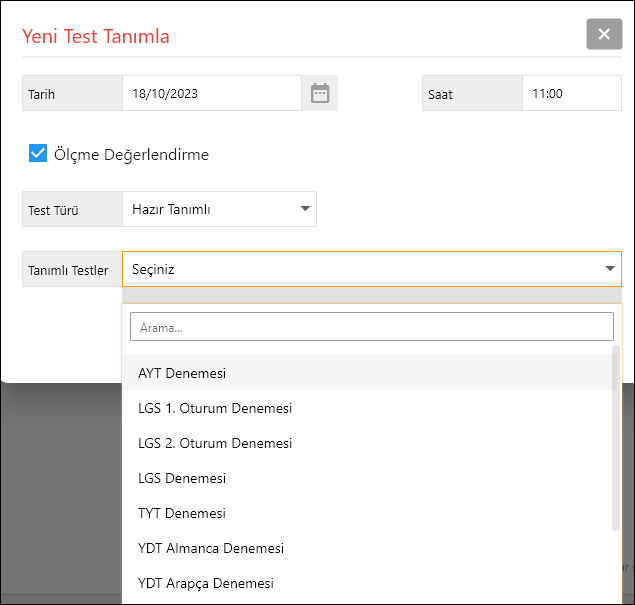Pick LGS 2. Oturum Denemesi option
The width and height of the screenshot is (635, 605).
(215, 443)
